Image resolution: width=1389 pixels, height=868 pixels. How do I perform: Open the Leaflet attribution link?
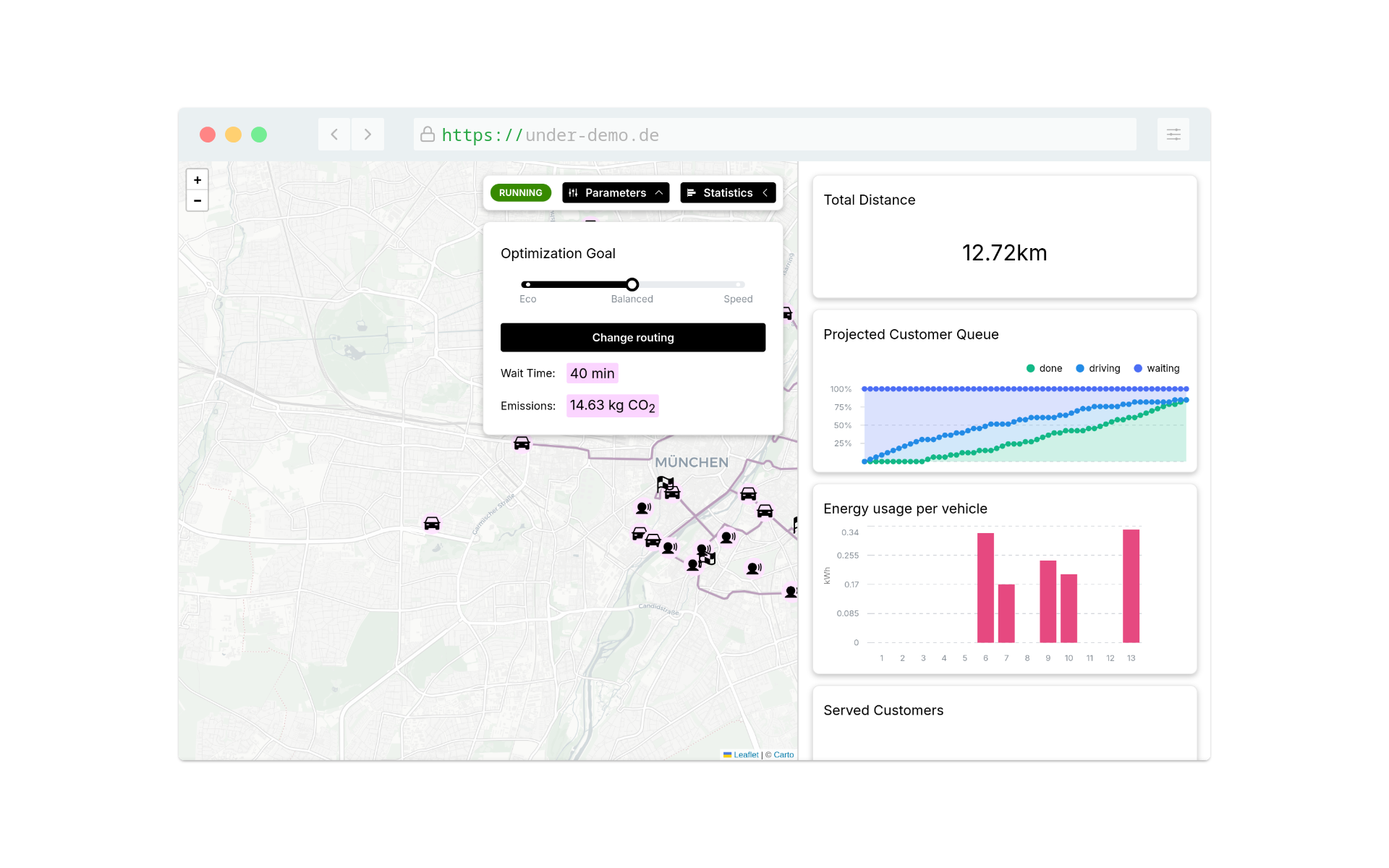[x=745, y=754]
